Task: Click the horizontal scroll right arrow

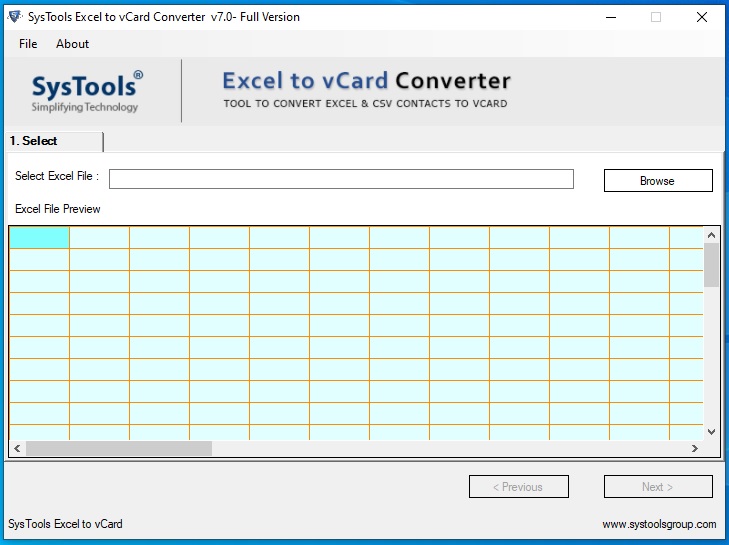Action: (x=695, y=448)
